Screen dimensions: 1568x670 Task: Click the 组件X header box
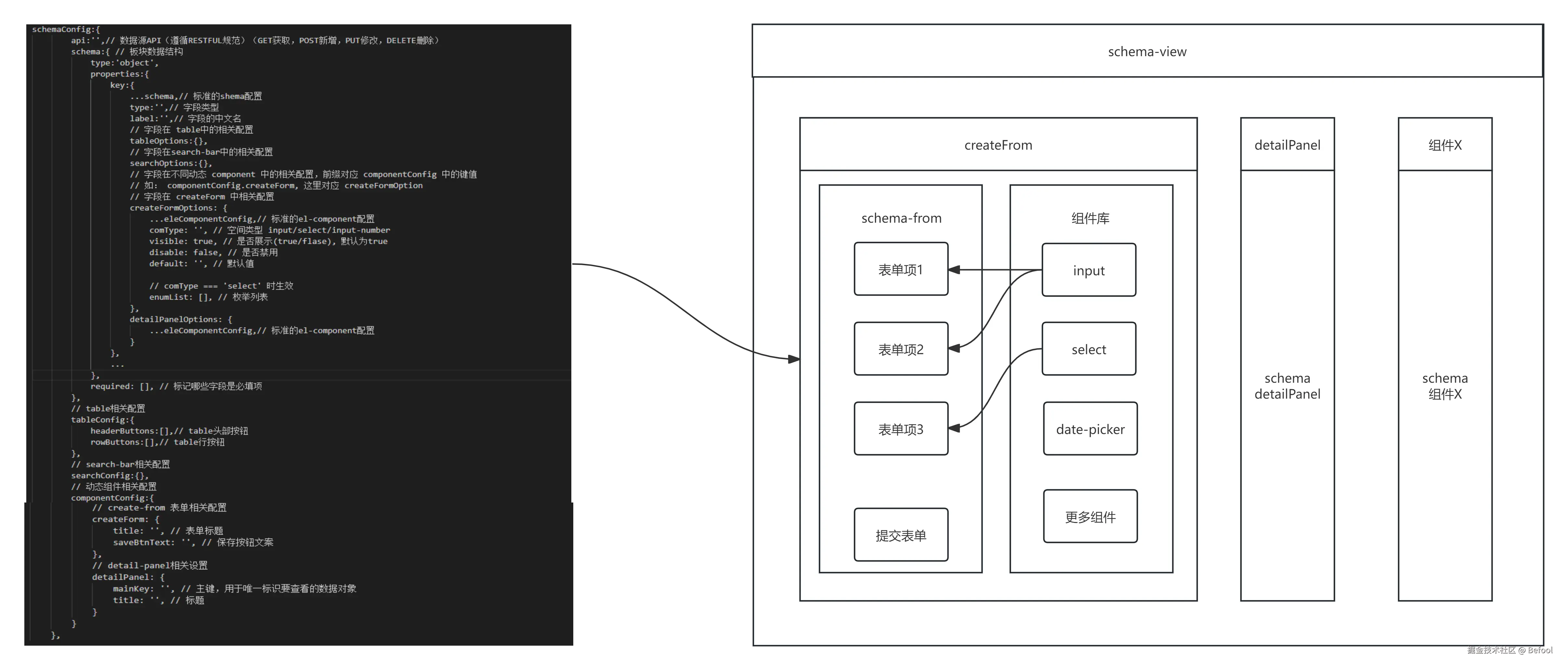(1444, 145)
